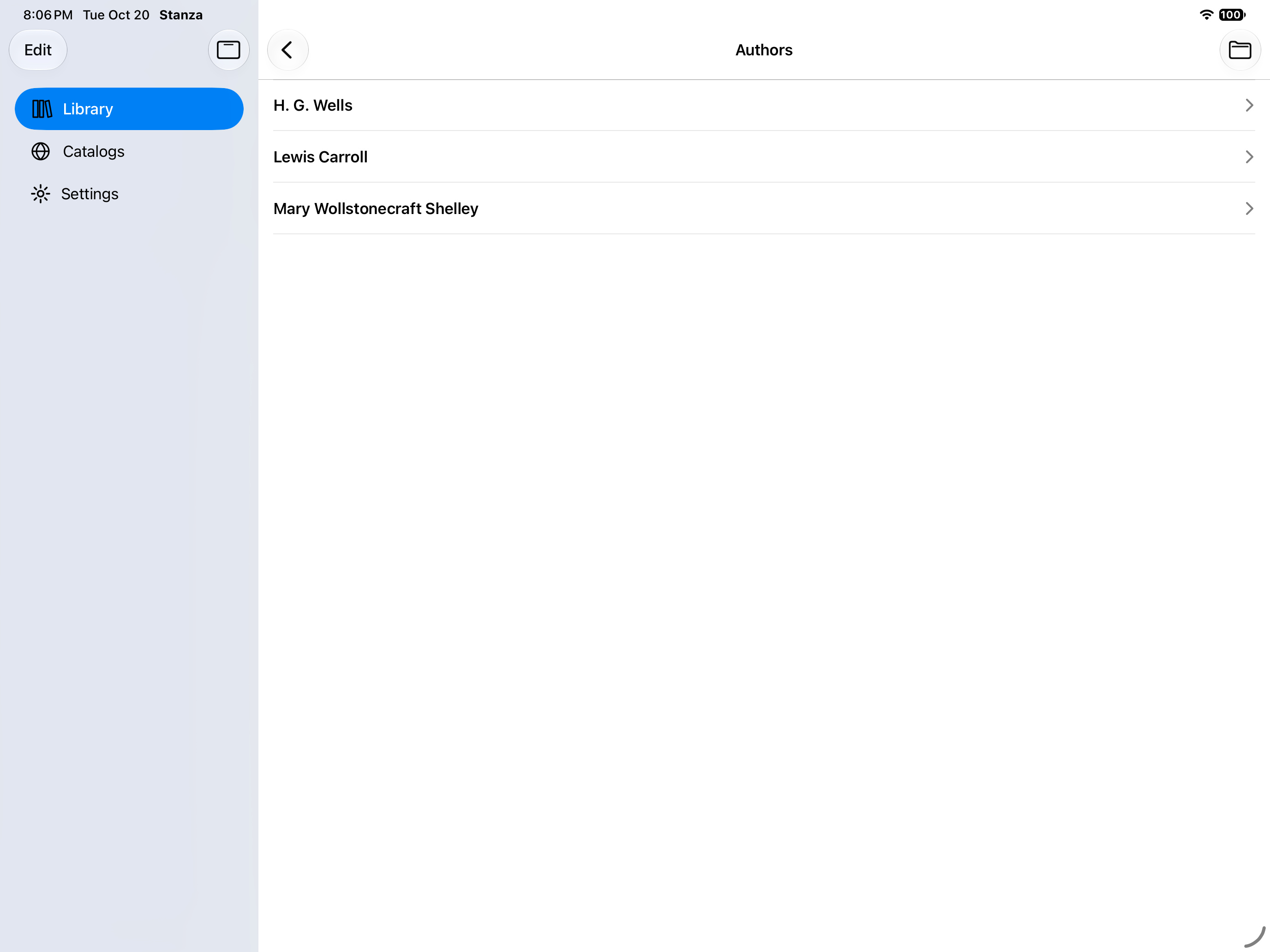Screen dimensions: 1270x952
Task: Click the Library books icon
Action: 42,109
